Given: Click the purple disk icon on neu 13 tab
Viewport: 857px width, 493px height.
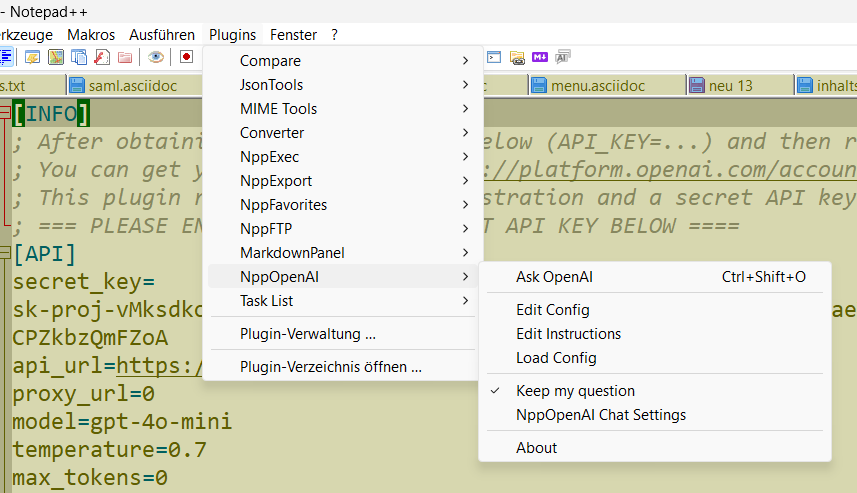Looking at the screenshot, I should click(697, 85).
